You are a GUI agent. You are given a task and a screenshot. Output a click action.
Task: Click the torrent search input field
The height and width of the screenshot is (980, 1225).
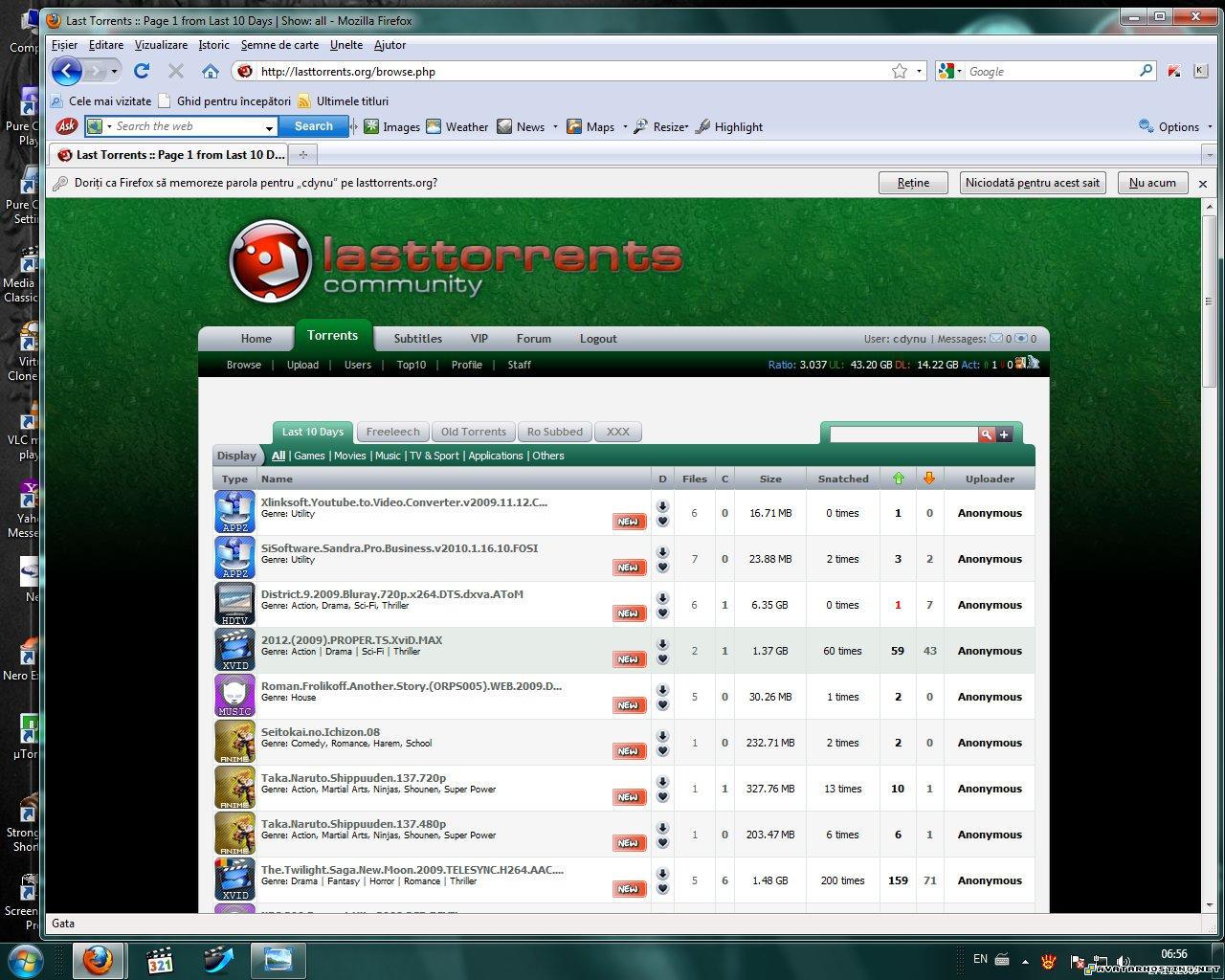click(902, 434)
